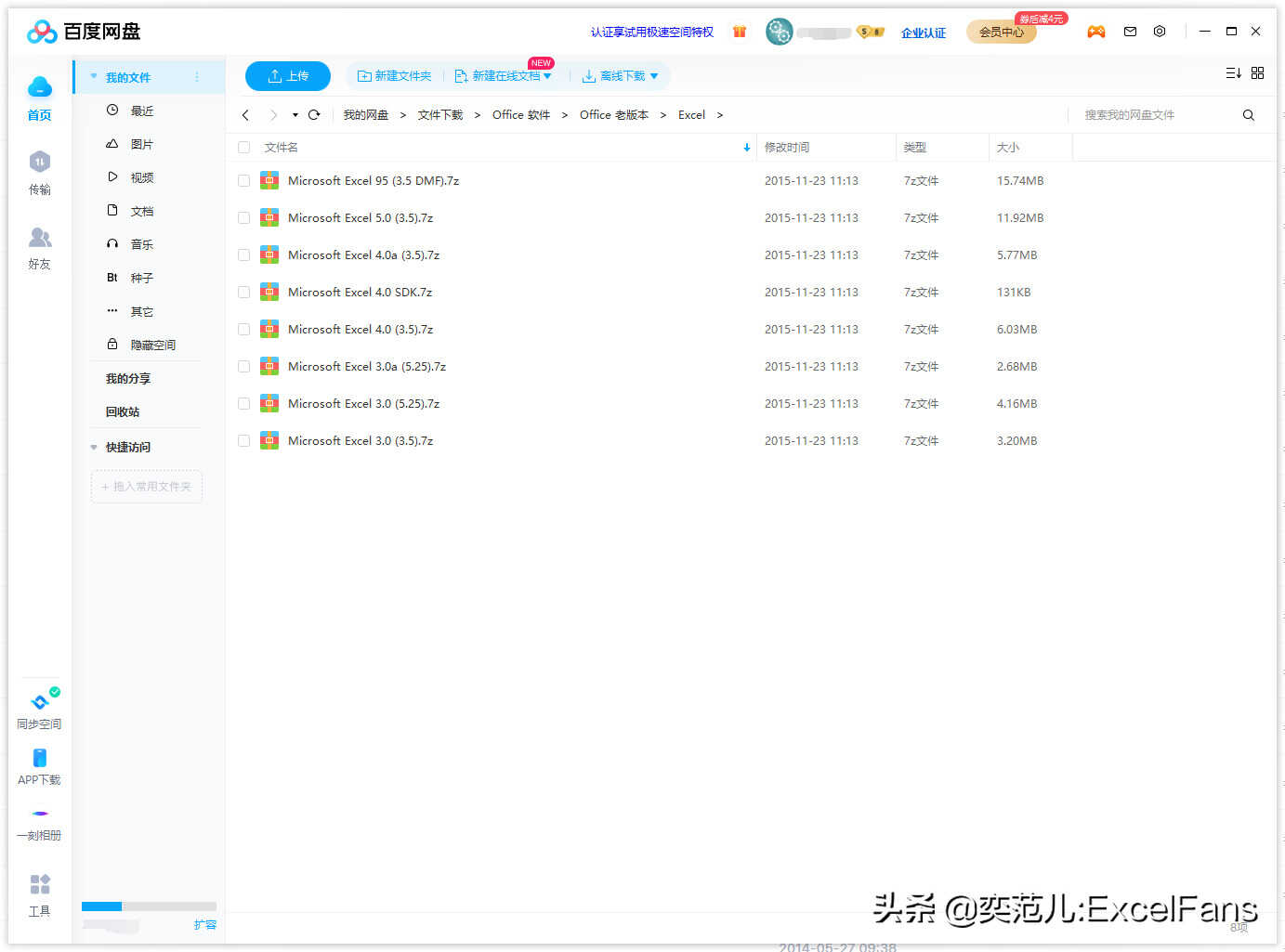Open the 好友 friends icon
Image resolution: width=1285 pixels, height=952 pixels.
pyautogui.click(x=40, y=237)
